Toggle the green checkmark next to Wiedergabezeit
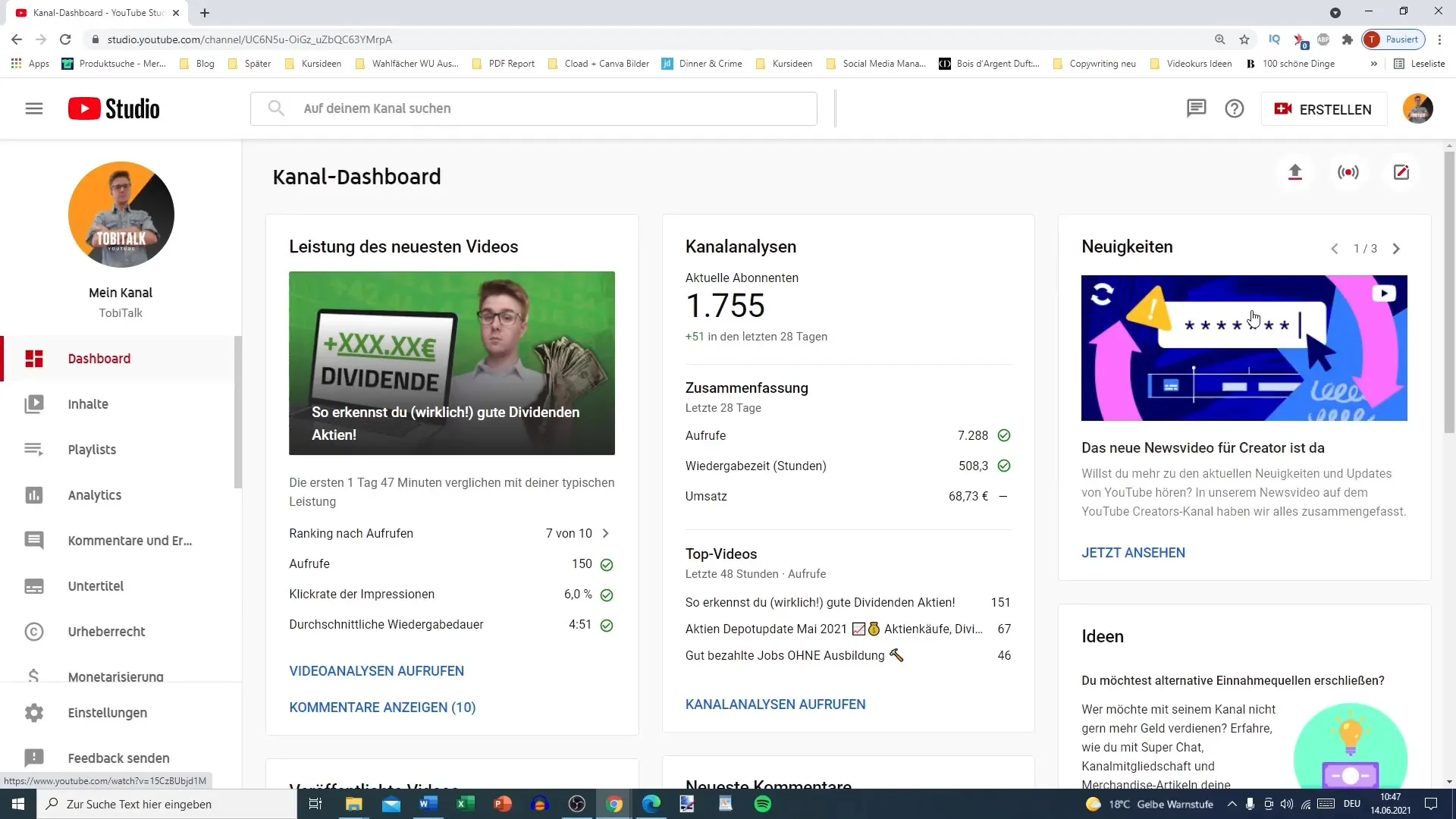The width and height of the screenshot is (1456, 819). 1005,466
